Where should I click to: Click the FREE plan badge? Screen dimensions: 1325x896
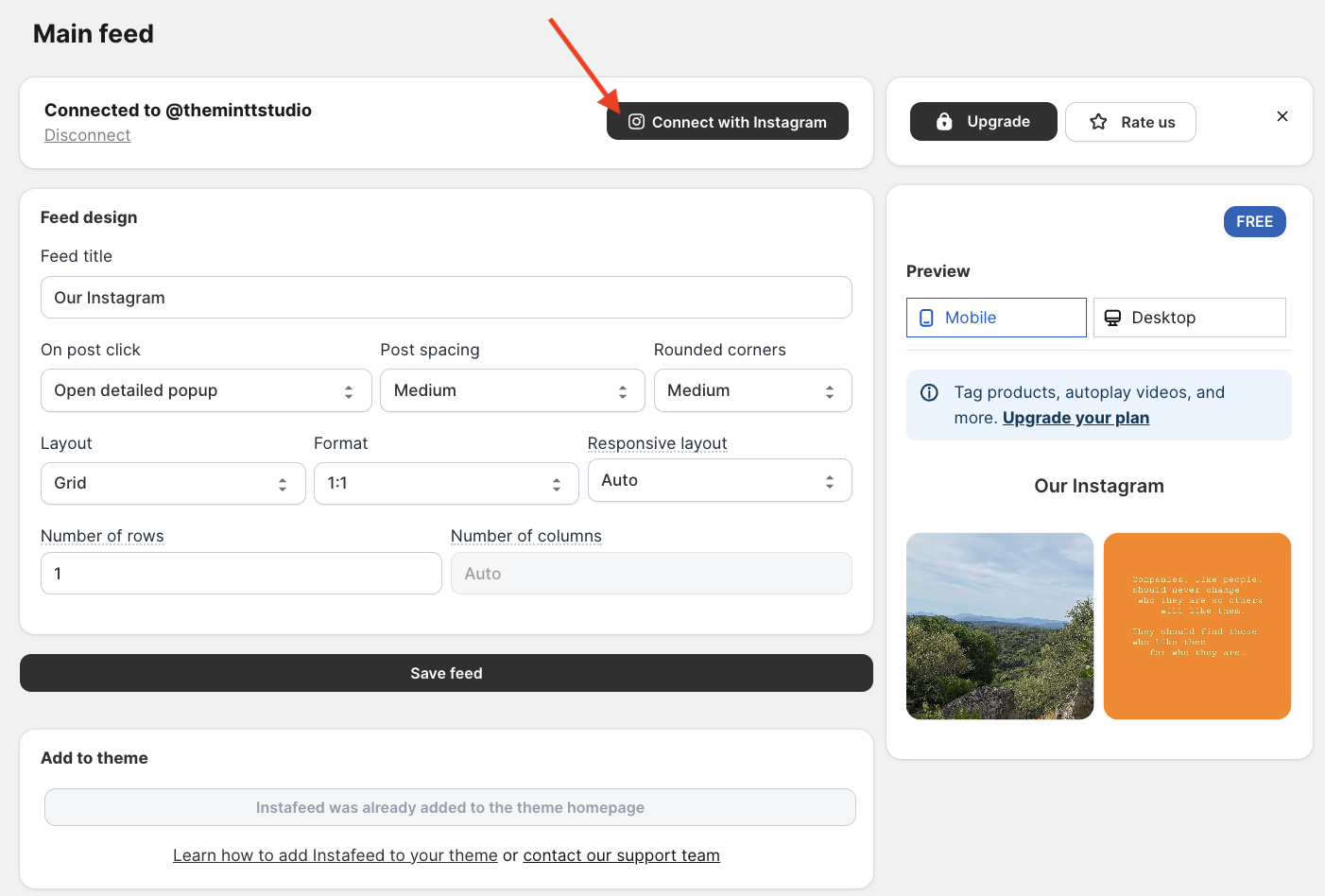[x=1255, y=221]
